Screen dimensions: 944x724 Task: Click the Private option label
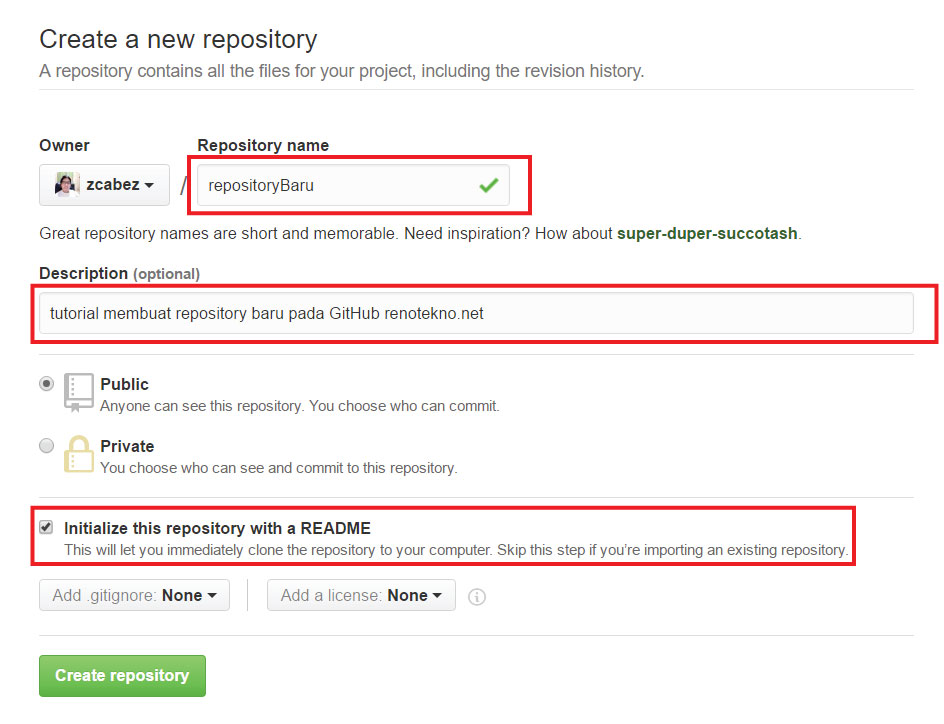tap(127, 446)
